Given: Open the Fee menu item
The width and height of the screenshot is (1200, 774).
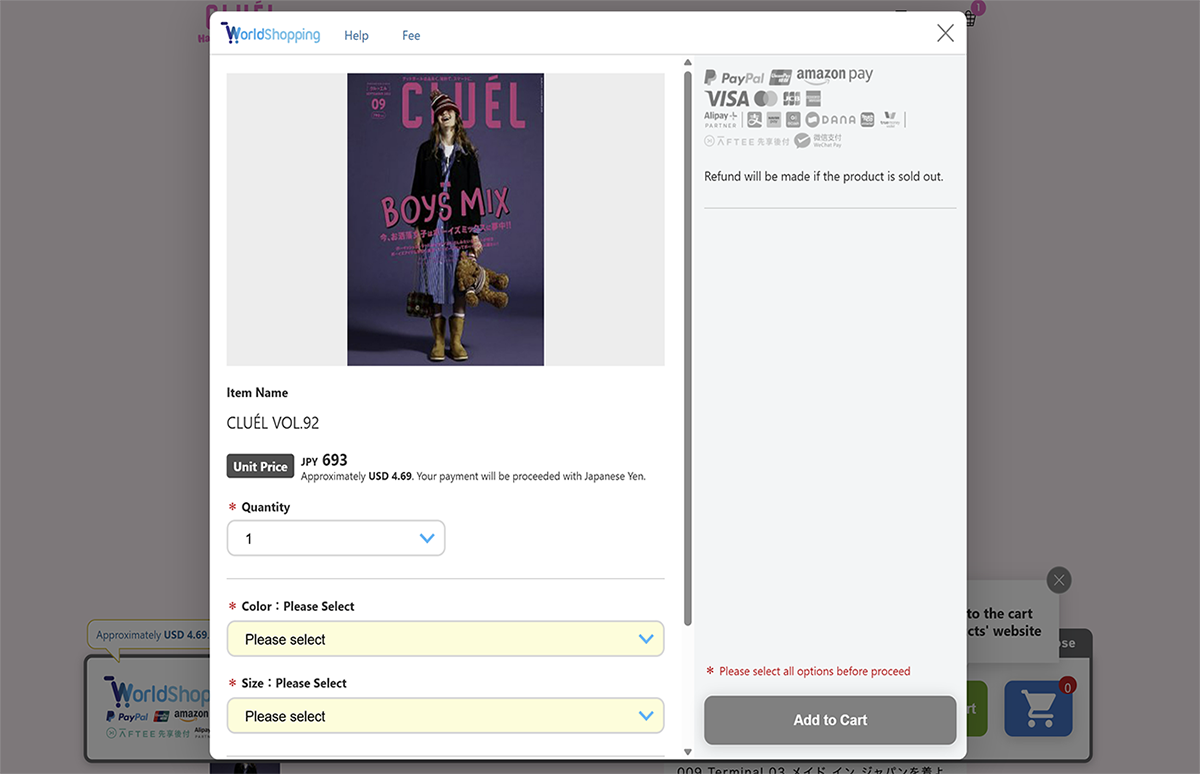Looking at the screenshot, I should click(x=411, y=35).
